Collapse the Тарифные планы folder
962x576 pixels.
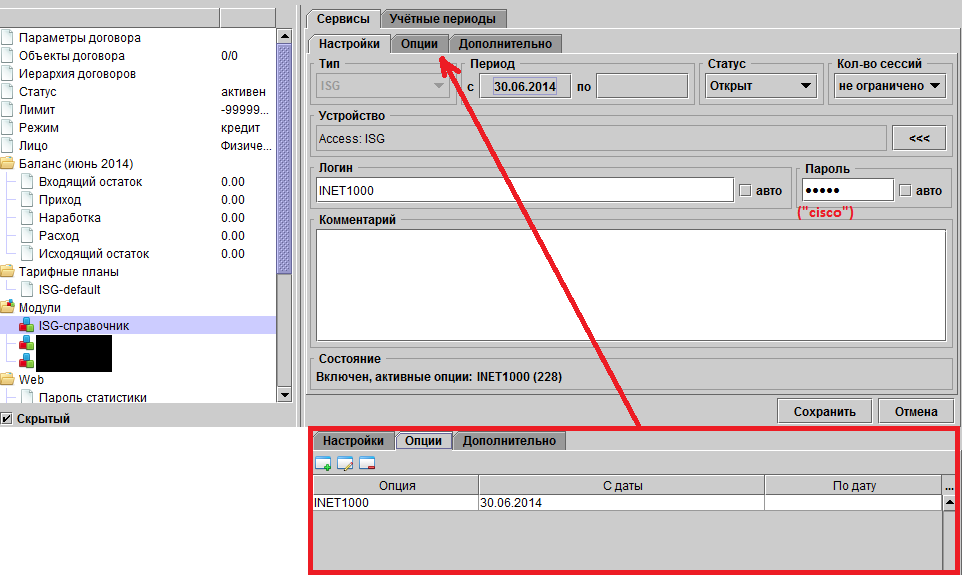coord(7,271)
